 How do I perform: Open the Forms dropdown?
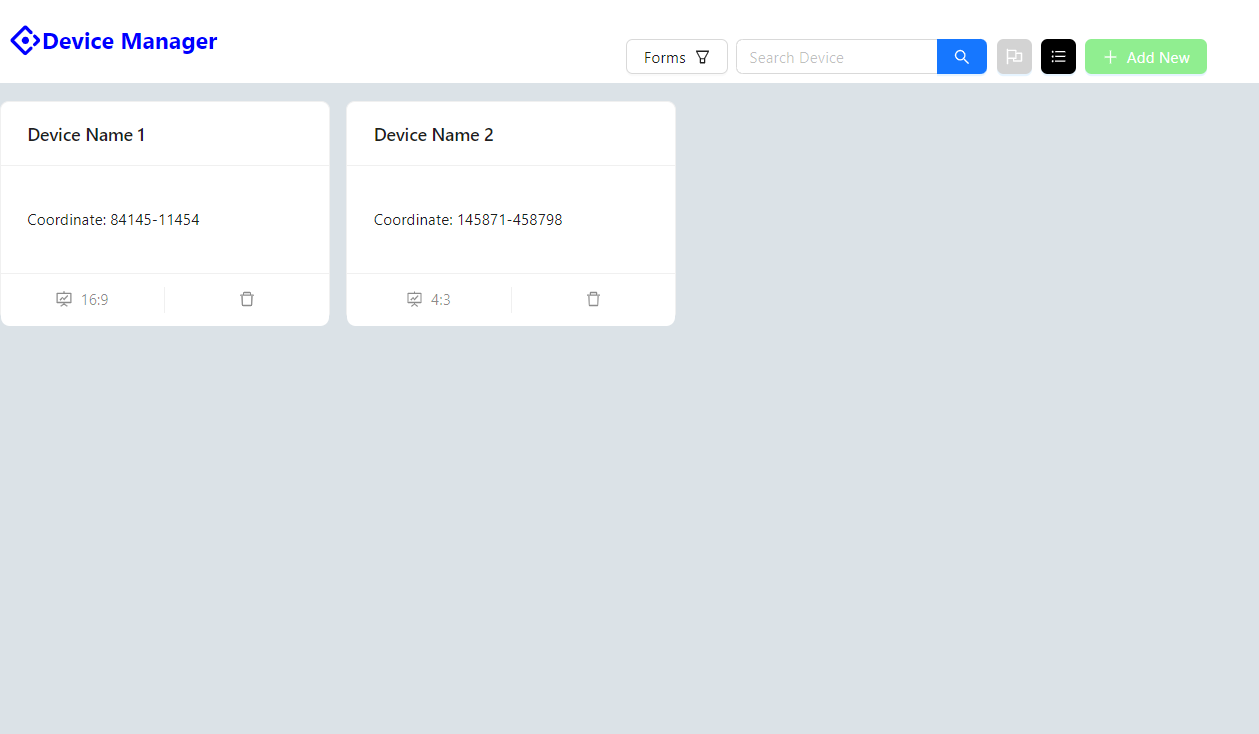coord(676,57)
